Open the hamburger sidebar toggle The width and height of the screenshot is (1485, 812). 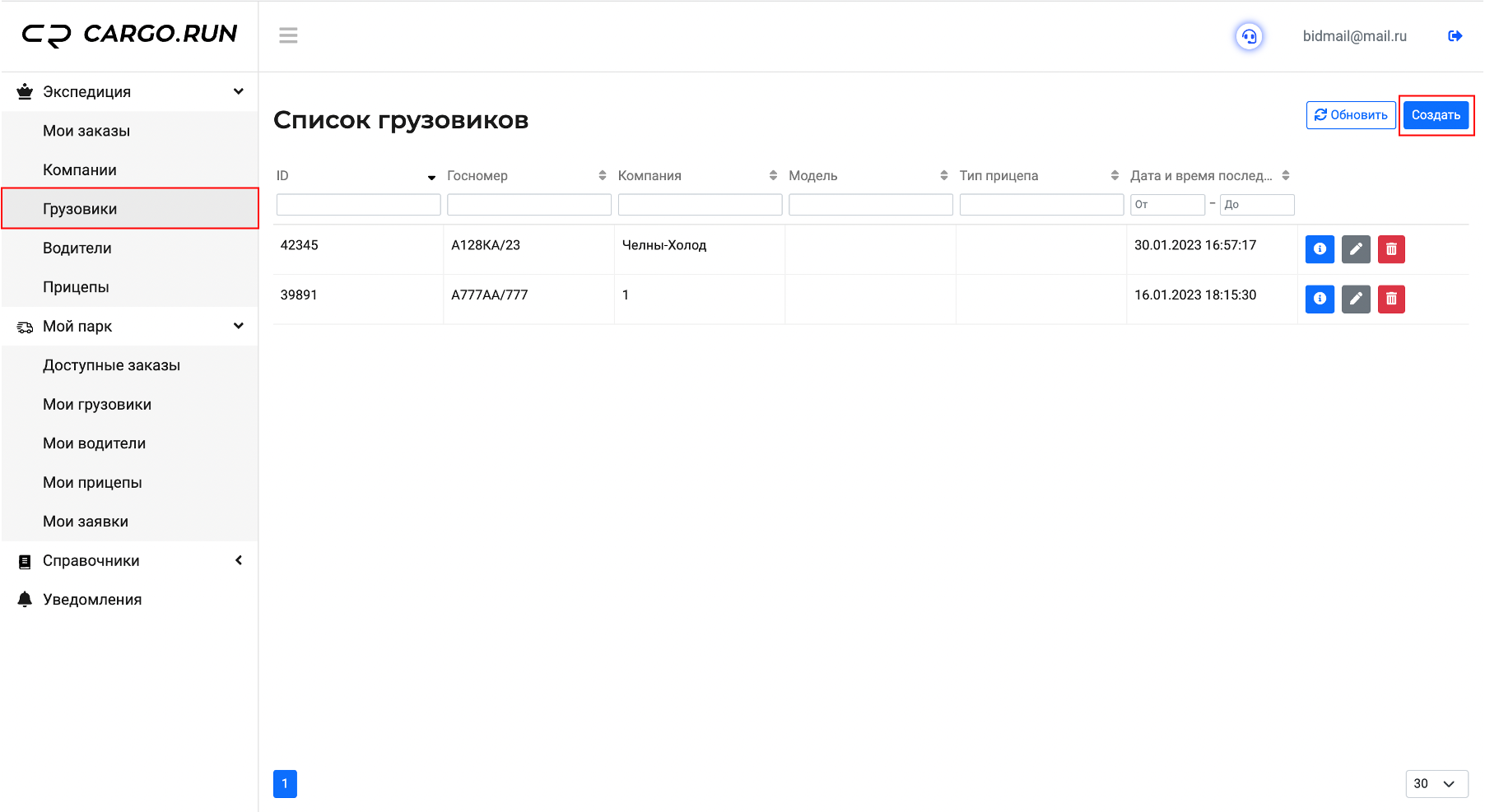(x=288, y=35)
